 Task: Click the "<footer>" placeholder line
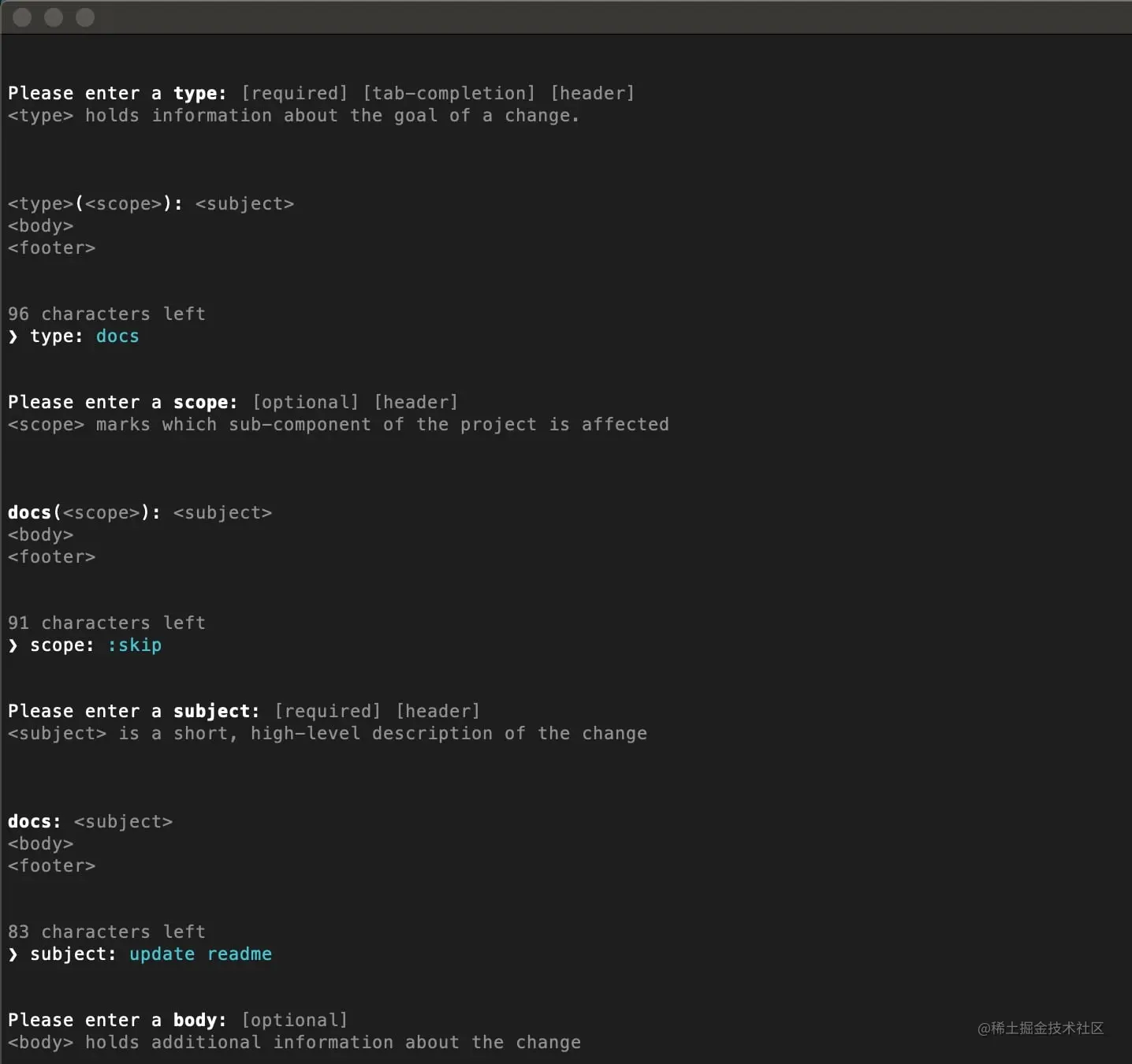(52, 556)
